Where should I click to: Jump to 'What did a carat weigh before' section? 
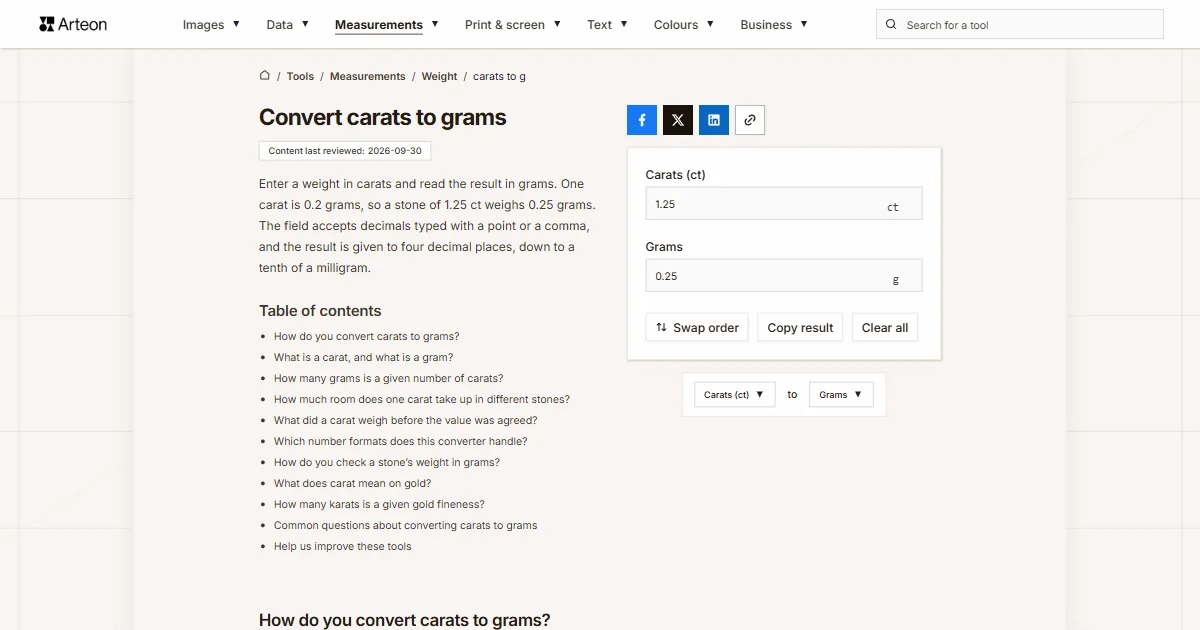coord(406,421)
